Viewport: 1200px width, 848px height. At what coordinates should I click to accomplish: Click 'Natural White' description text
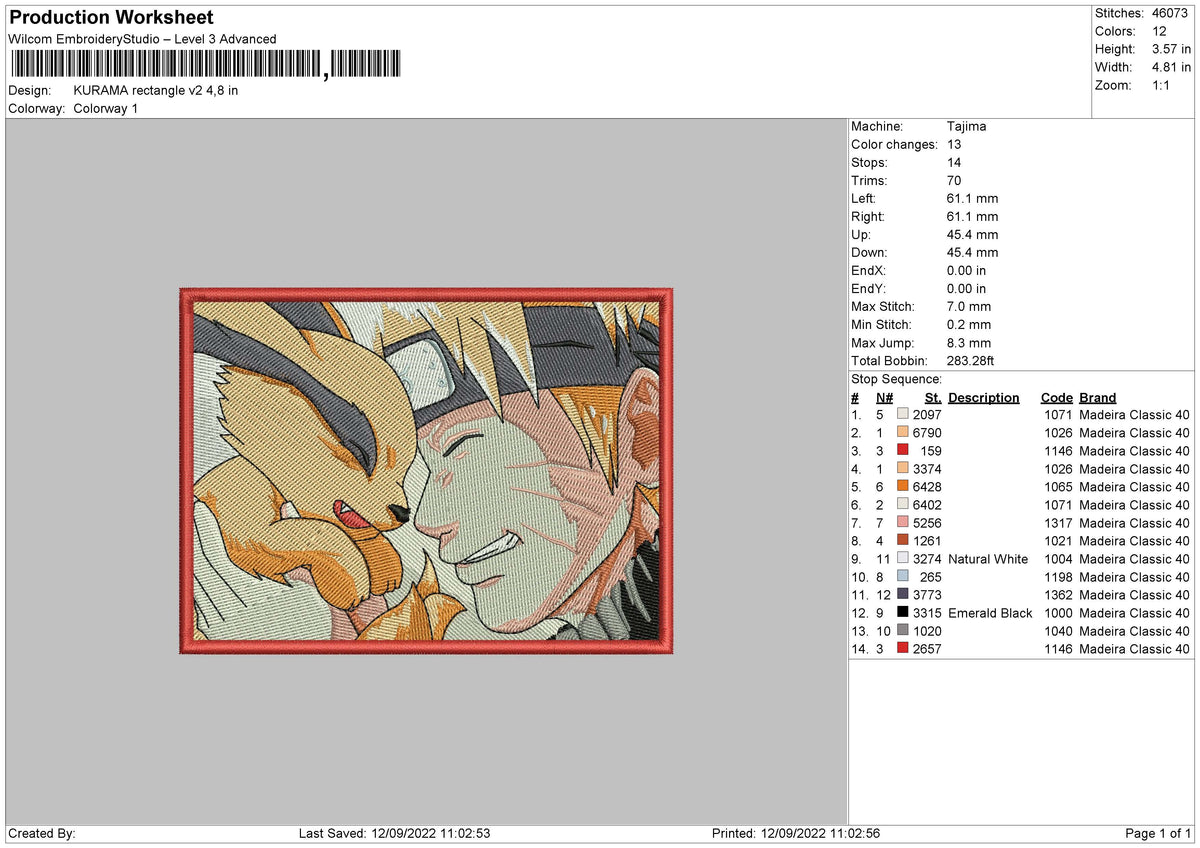988,559
